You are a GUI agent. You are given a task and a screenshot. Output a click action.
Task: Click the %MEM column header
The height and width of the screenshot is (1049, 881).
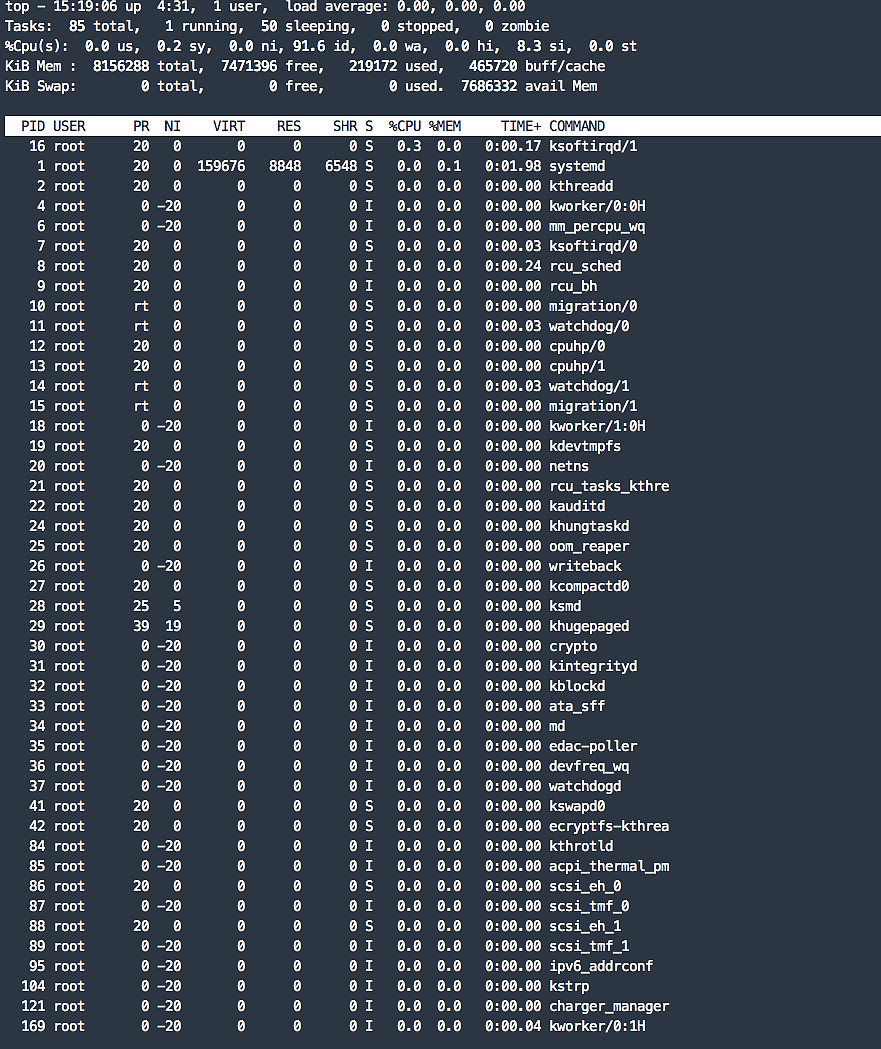[x=445, y=126]
